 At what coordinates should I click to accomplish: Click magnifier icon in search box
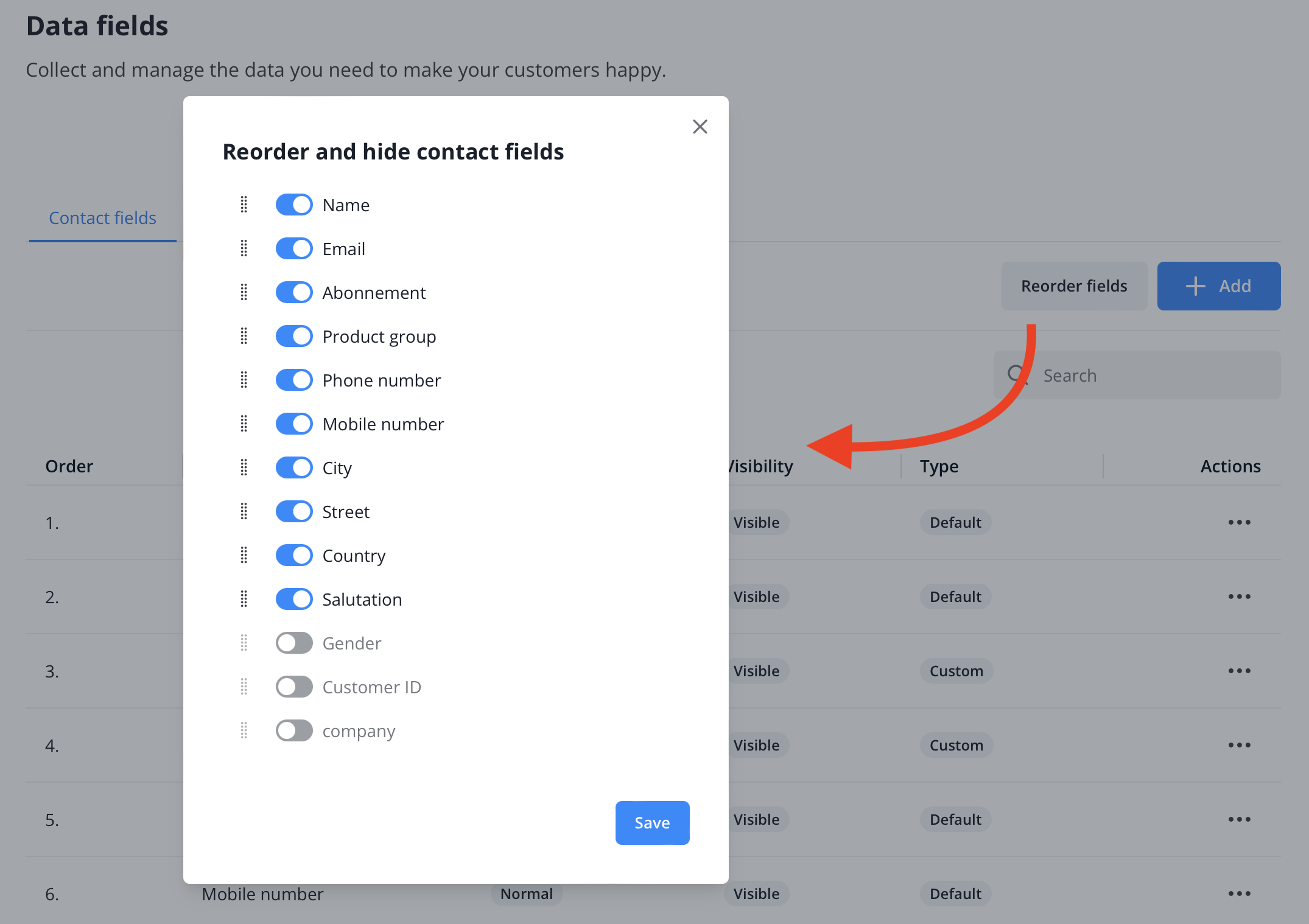(1016, 374)
